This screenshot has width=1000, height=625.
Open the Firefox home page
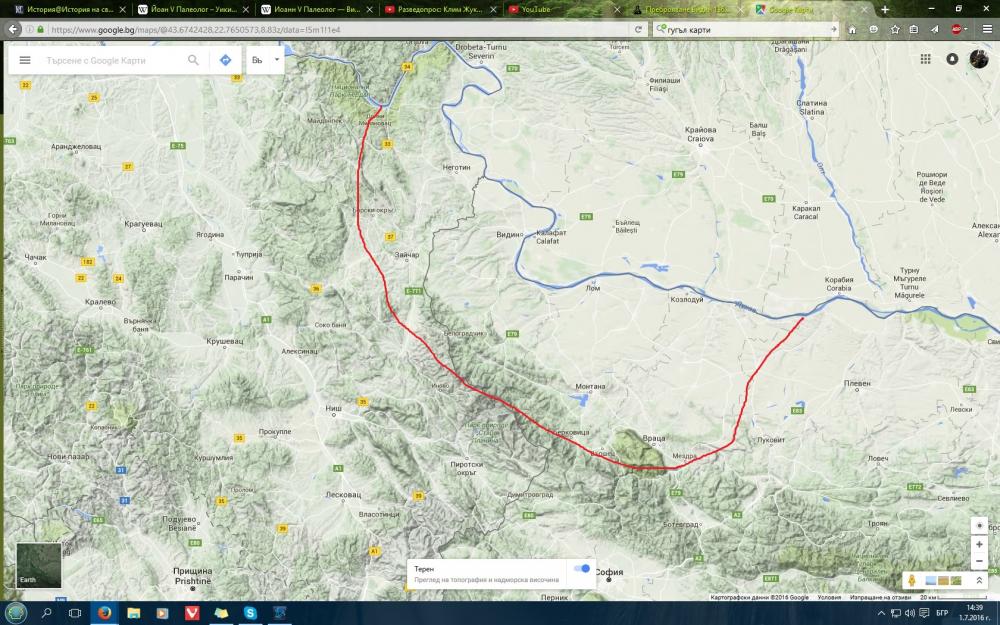point(852,29)
